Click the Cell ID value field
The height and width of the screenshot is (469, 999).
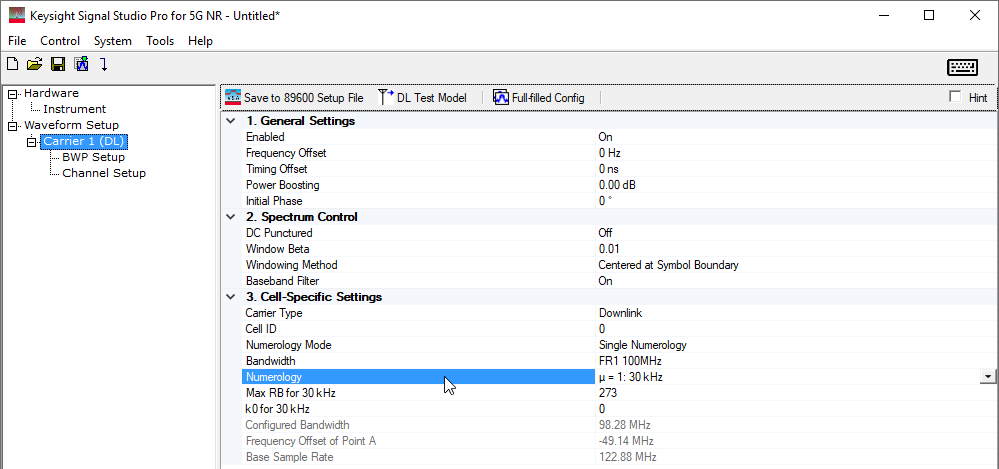796,329
